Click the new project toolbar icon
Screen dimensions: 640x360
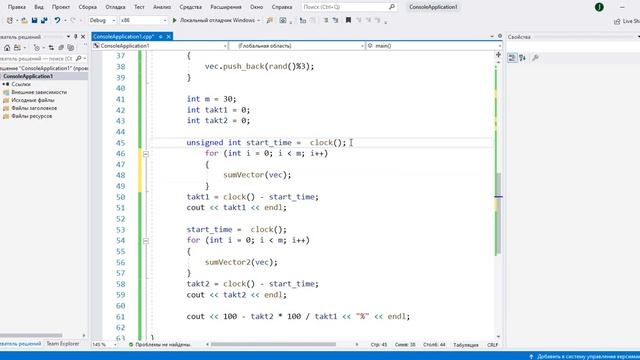pos(10,20)
